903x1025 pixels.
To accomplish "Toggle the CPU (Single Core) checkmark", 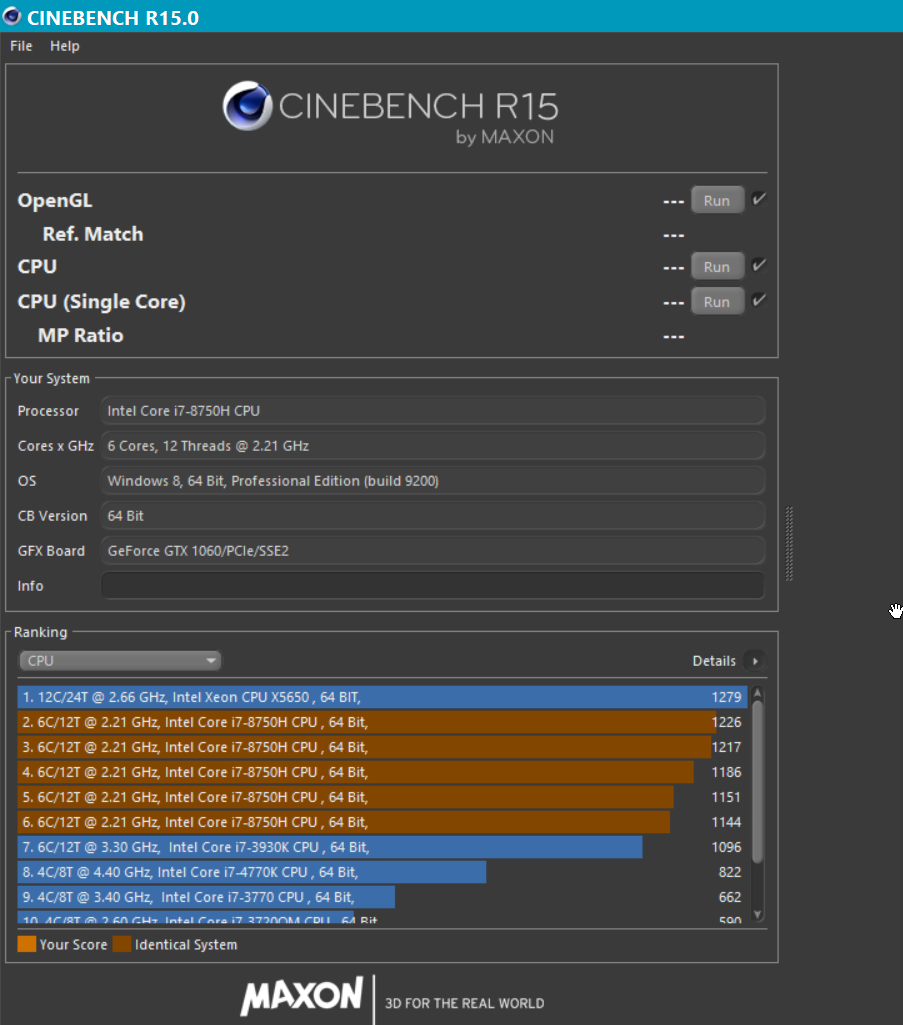I will point(758,301).
